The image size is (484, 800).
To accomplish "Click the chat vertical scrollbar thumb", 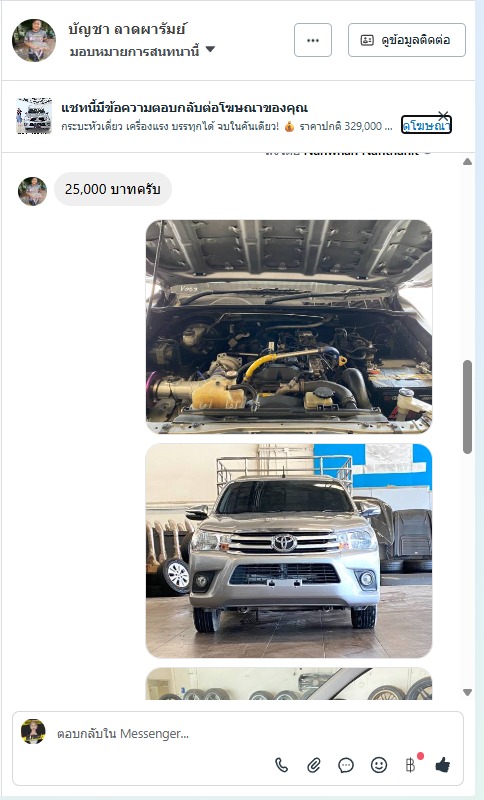I will (467, 407).
